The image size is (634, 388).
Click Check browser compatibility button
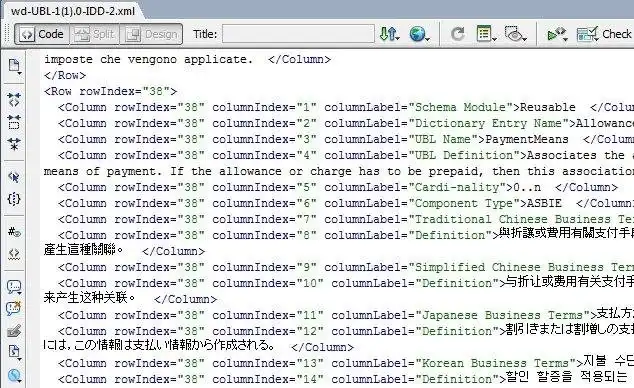[604, 34]
